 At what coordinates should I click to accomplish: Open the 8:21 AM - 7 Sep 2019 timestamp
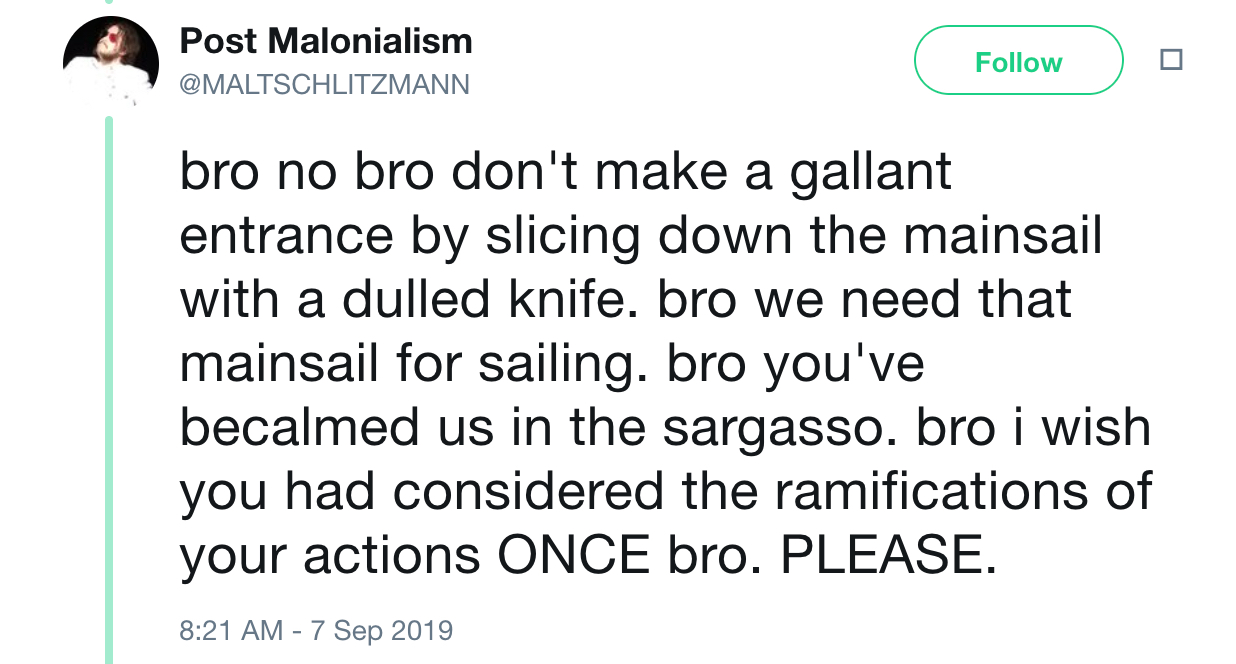316,631
